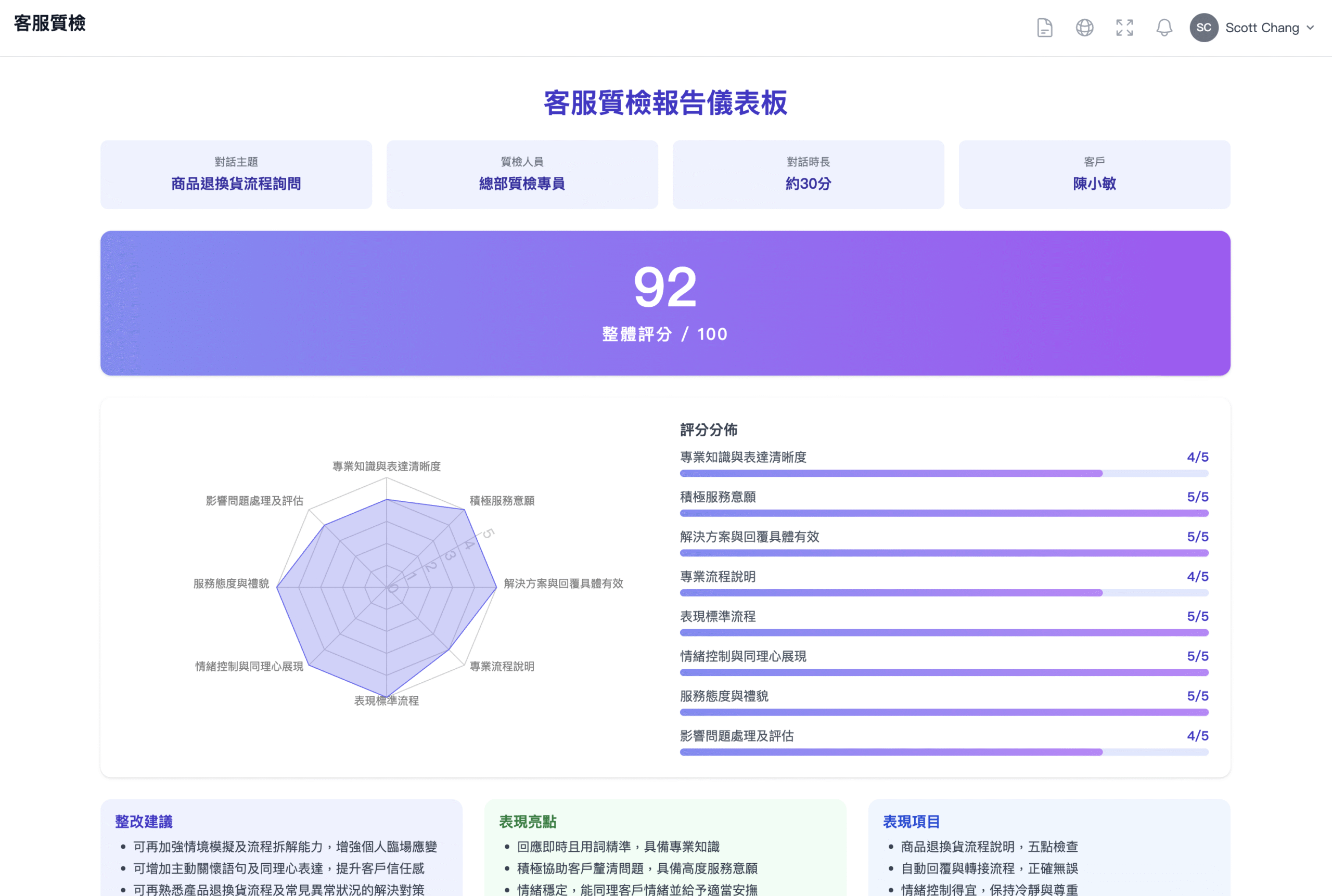Screen dimensions: 1332x896
Task: Click the document file icon in header
Action: pos(1044,28)
